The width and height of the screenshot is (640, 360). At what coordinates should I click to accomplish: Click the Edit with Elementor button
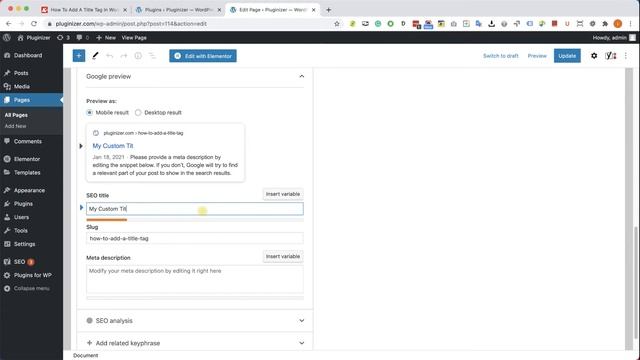coord(203,56)
